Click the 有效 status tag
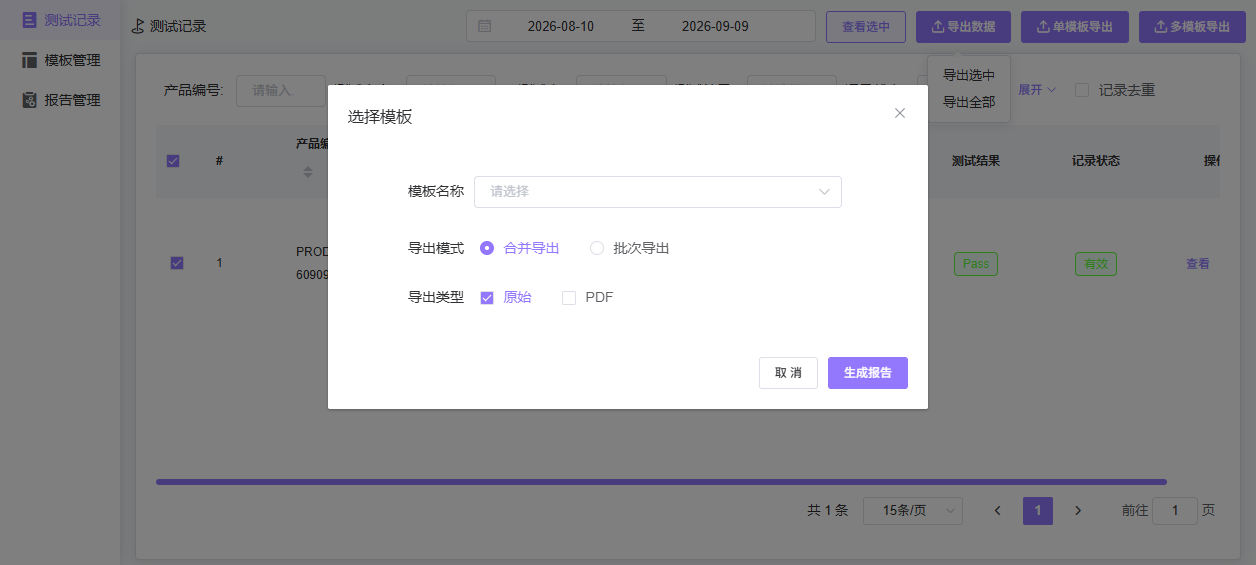 click(1096, 264)
